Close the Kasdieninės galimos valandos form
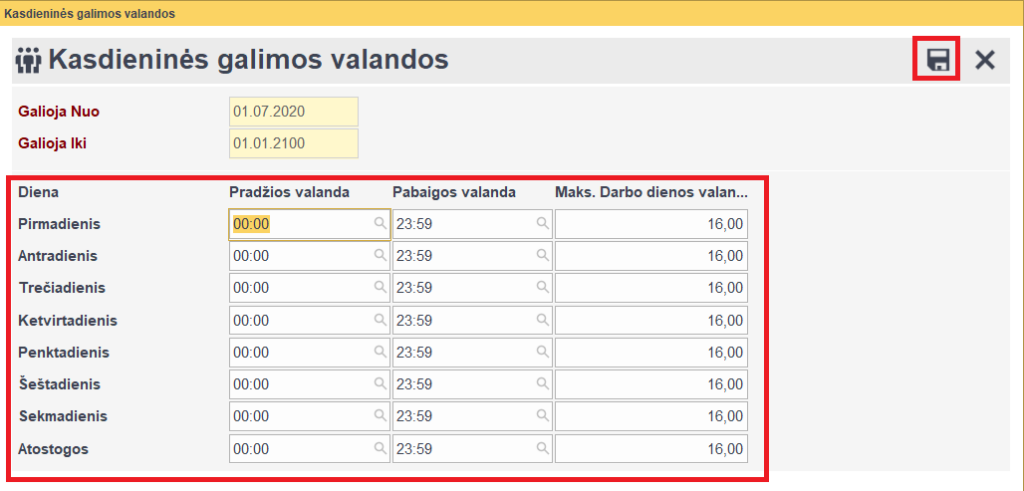 click(x=985, y=60)
